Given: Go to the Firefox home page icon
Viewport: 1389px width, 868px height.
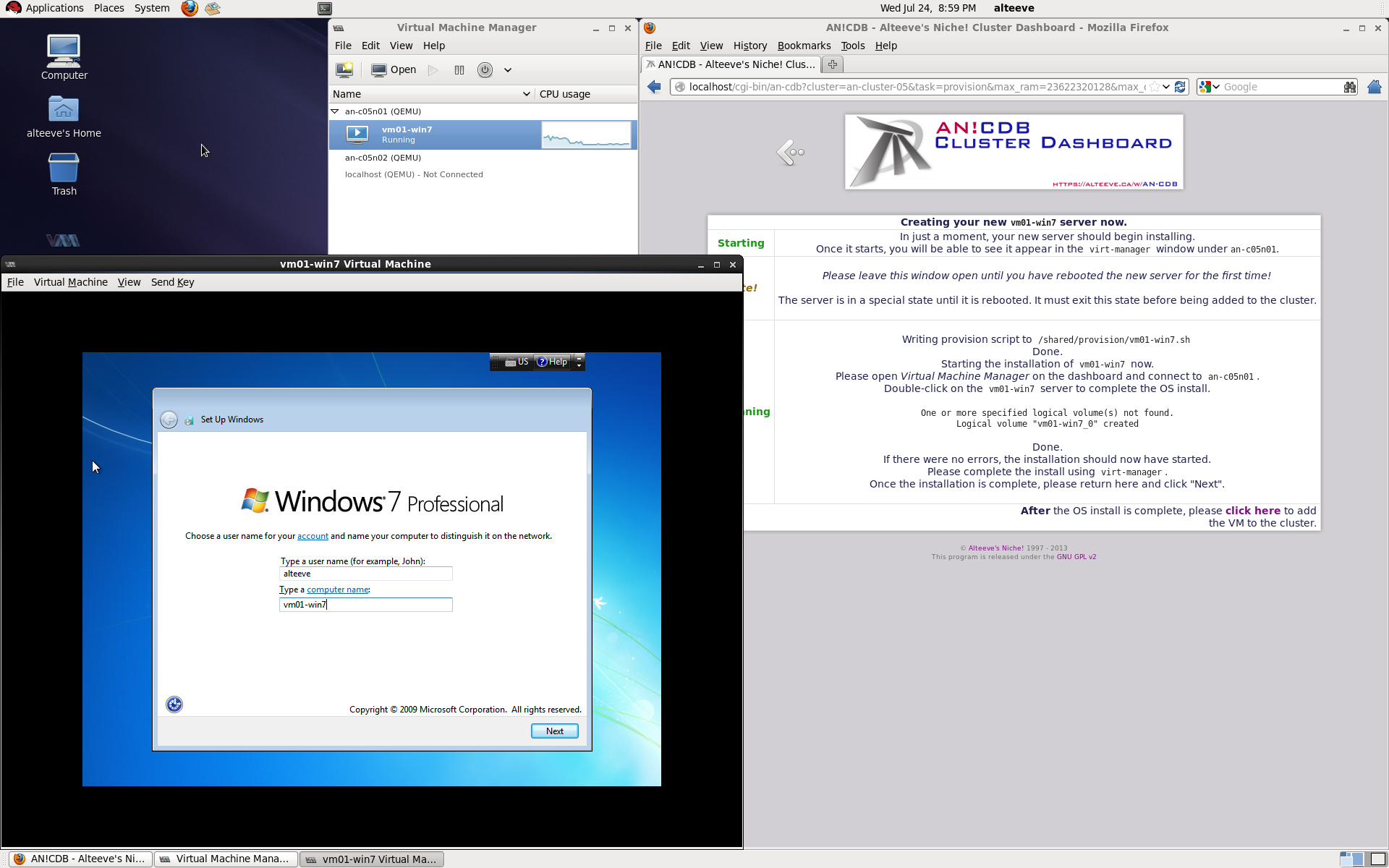Looking at the screenshot, I should (x=1375, y=87).
